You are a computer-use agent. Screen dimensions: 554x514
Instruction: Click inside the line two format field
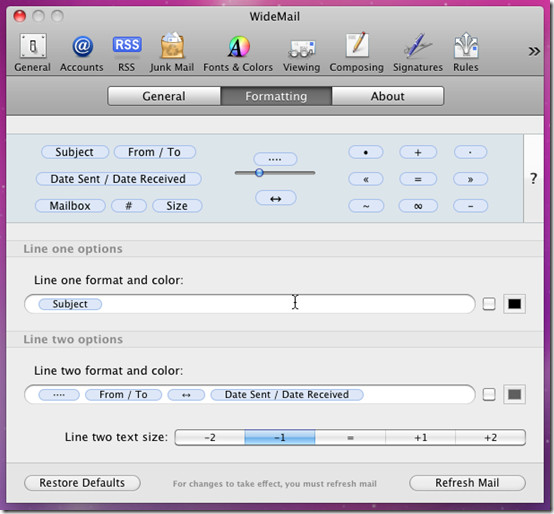tap(249, 394)
